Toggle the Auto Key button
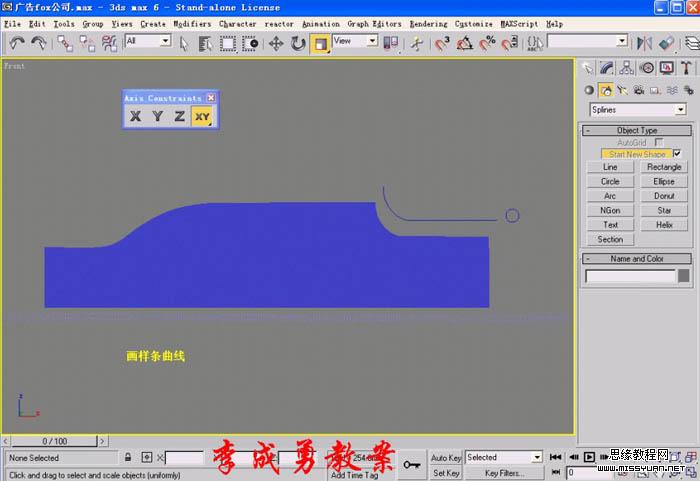700x481 pixels. click(x=446, y=458)
